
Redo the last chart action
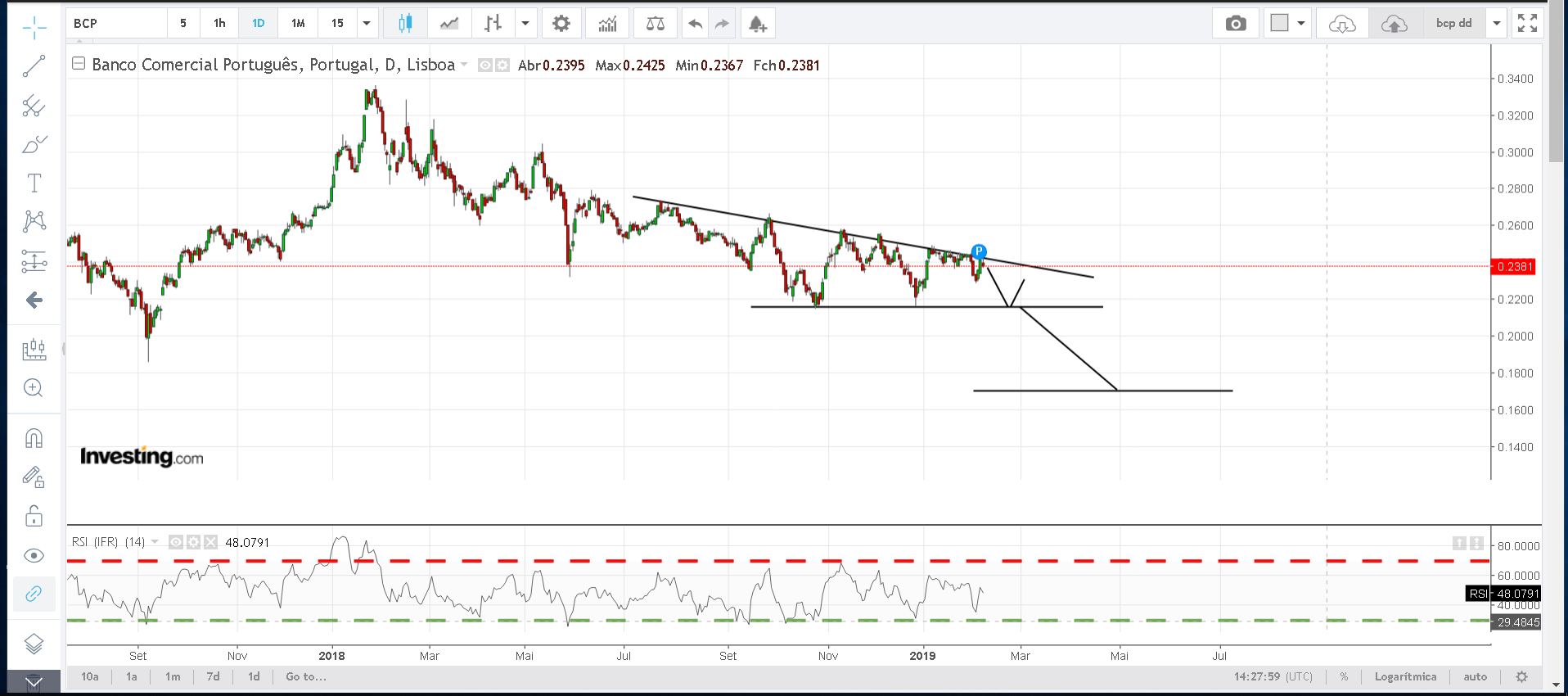point(722,24)
